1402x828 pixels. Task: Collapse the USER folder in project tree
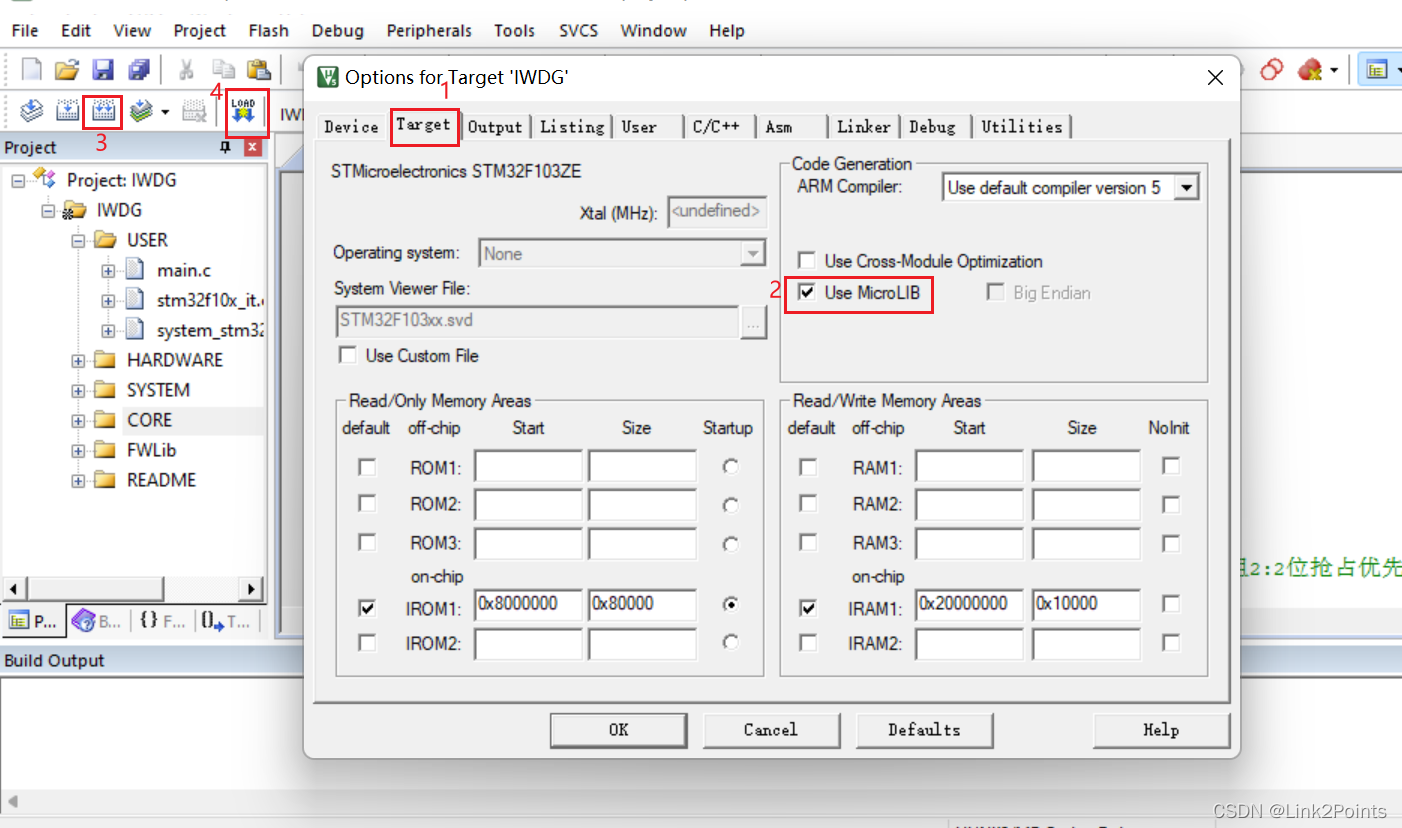[x=78, y=240]
